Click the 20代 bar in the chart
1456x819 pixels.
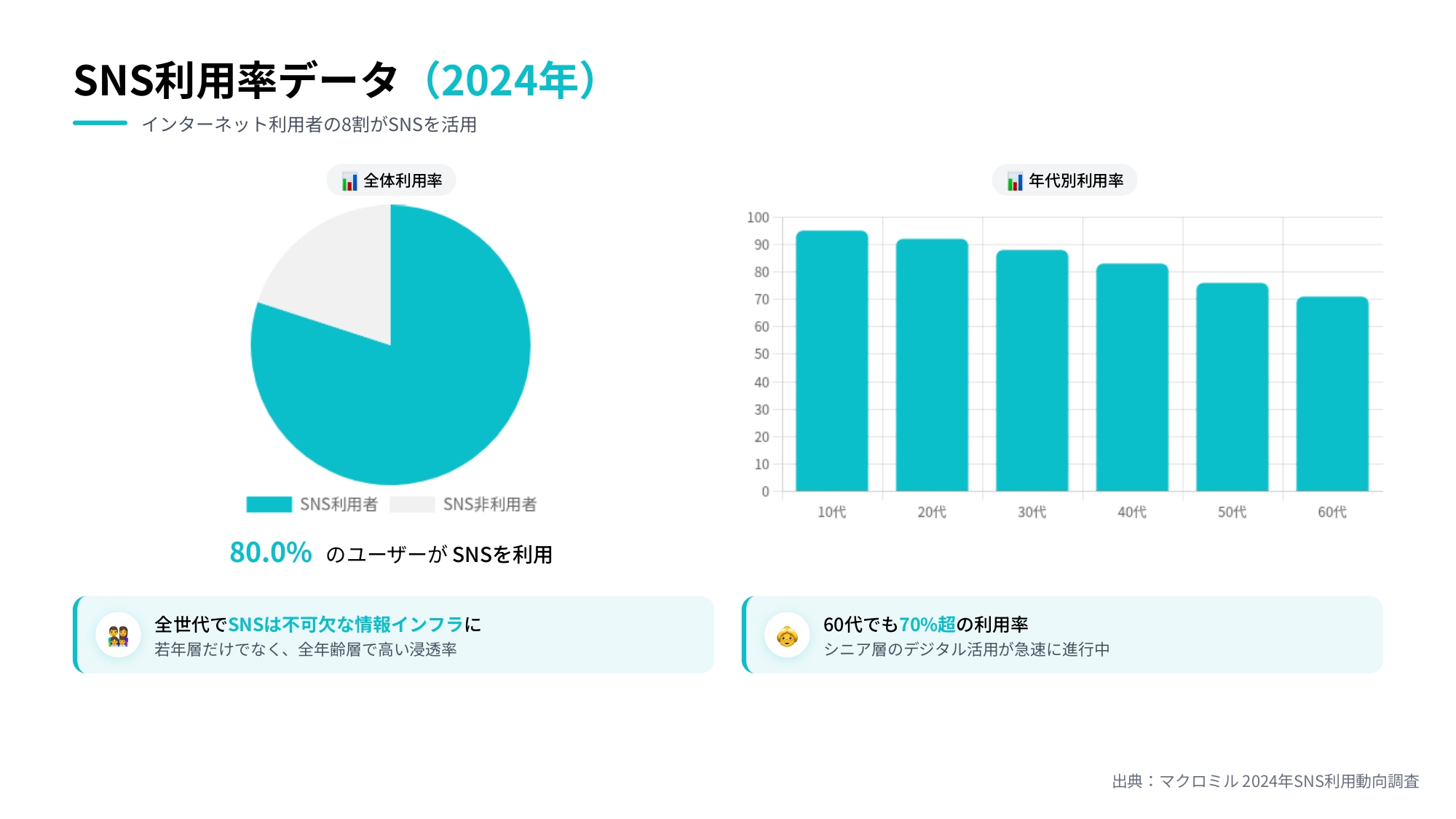point(932,365)
